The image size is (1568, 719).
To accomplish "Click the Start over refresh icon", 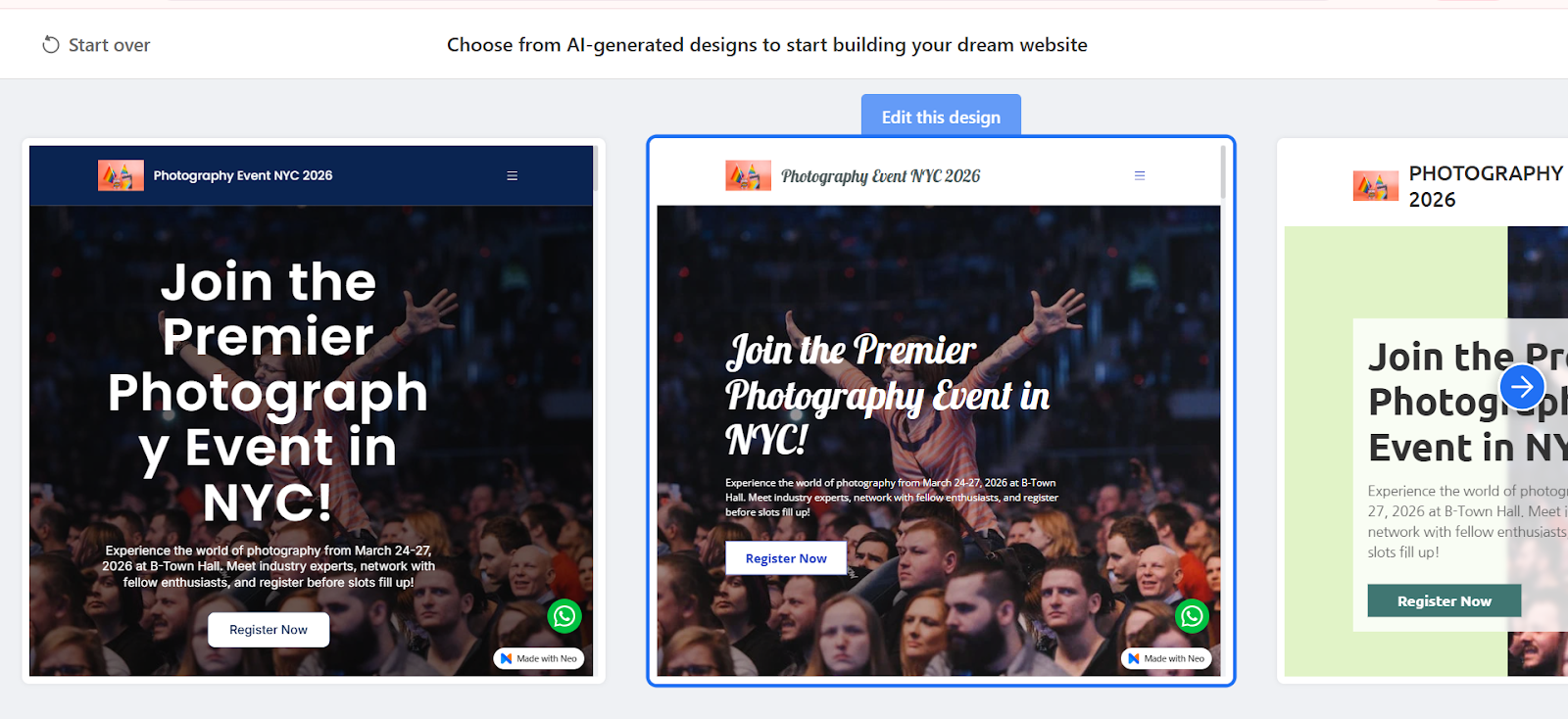I will pyautogui.click(x=51, y=45).
